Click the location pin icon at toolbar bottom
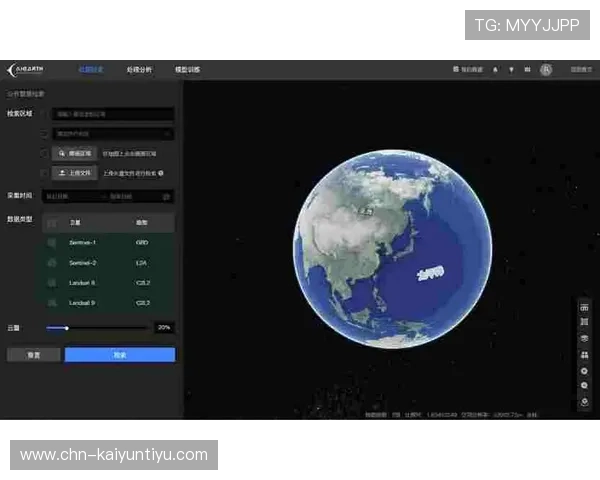 pos(584,402)
